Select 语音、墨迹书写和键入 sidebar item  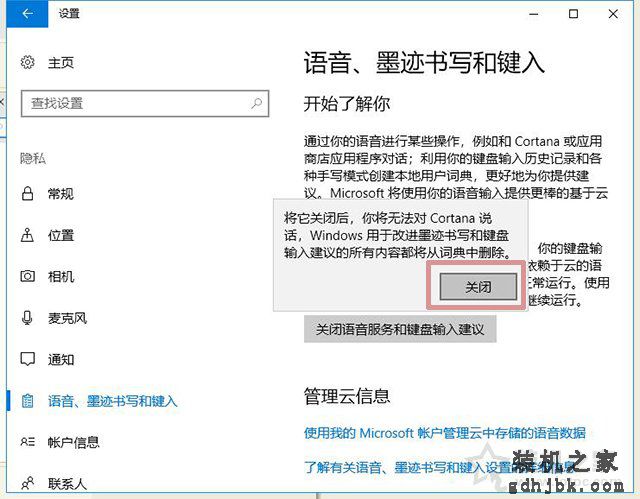point(113,401)
